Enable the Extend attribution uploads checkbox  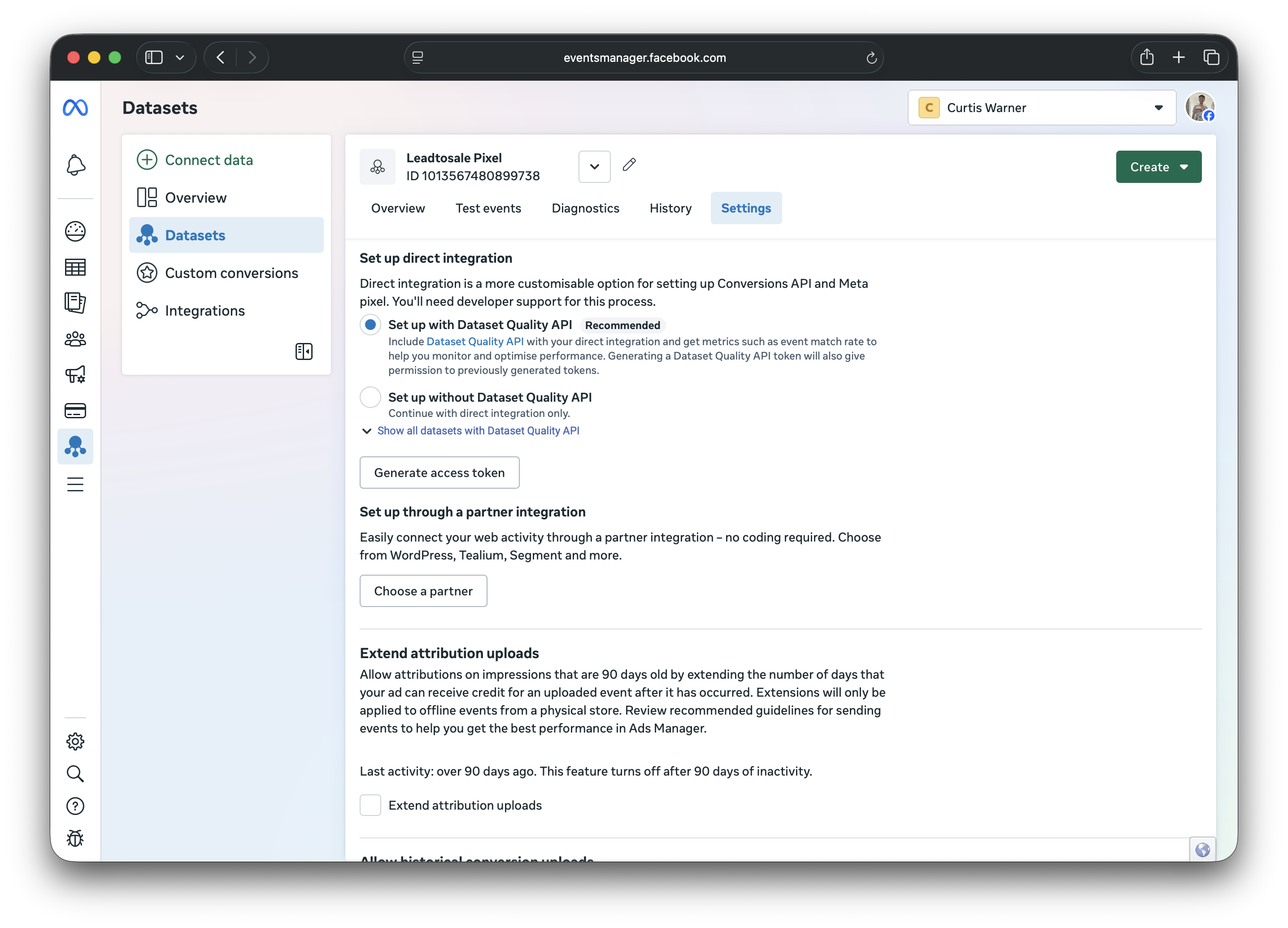[x=370, y=805]
